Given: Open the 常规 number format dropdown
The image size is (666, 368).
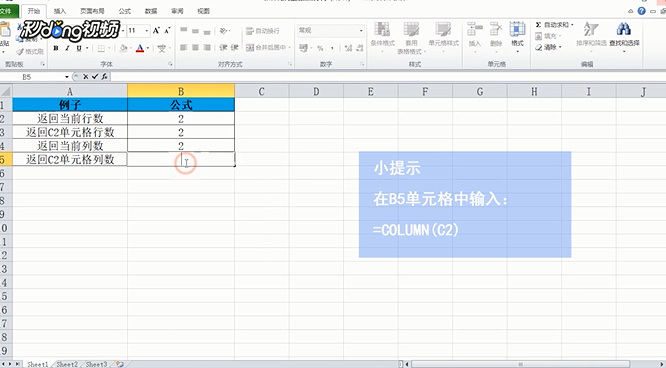Looking at the screenshot, I should (x=361, y=31).
